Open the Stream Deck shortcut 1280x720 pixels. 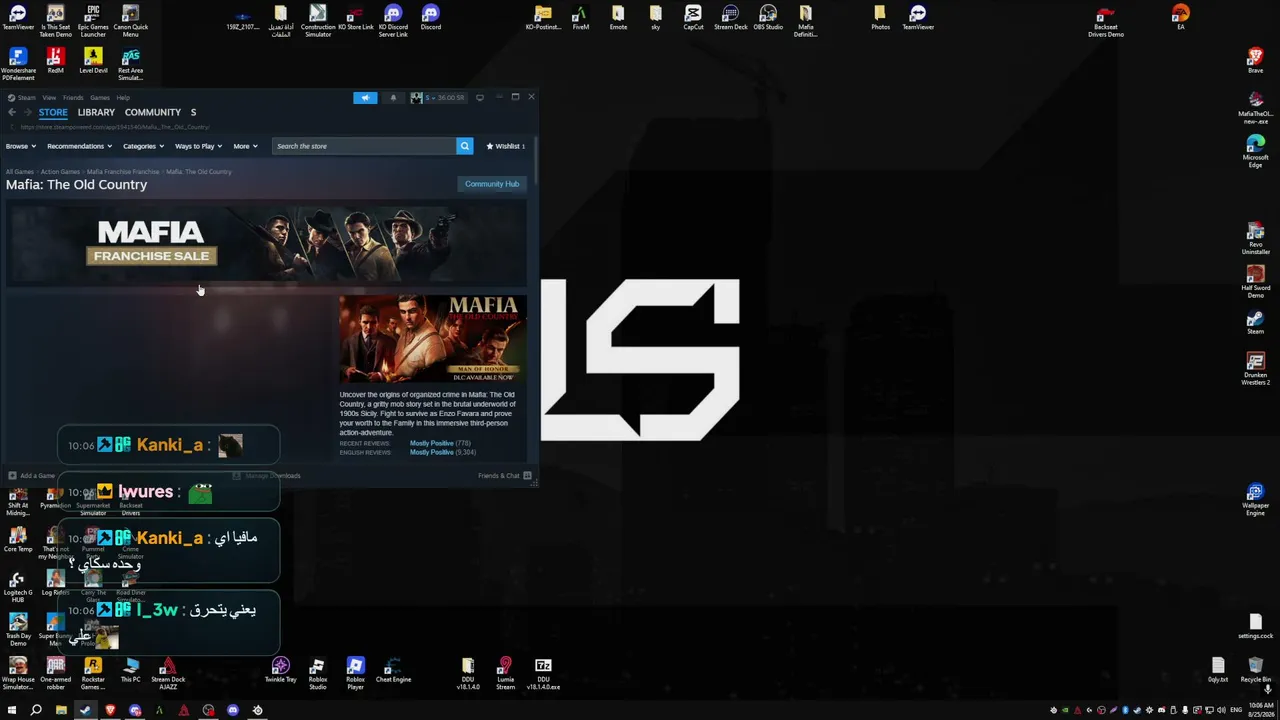pos(730,18)
